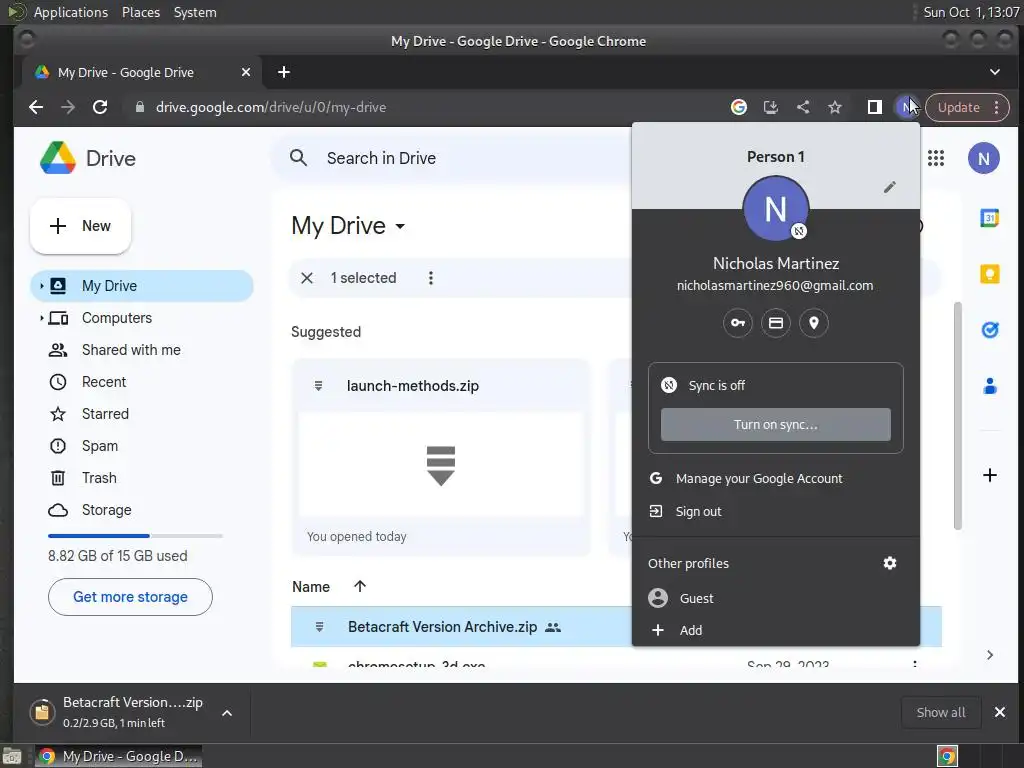
Task: Click the address bar URL
Action: [x=270, y=107]
